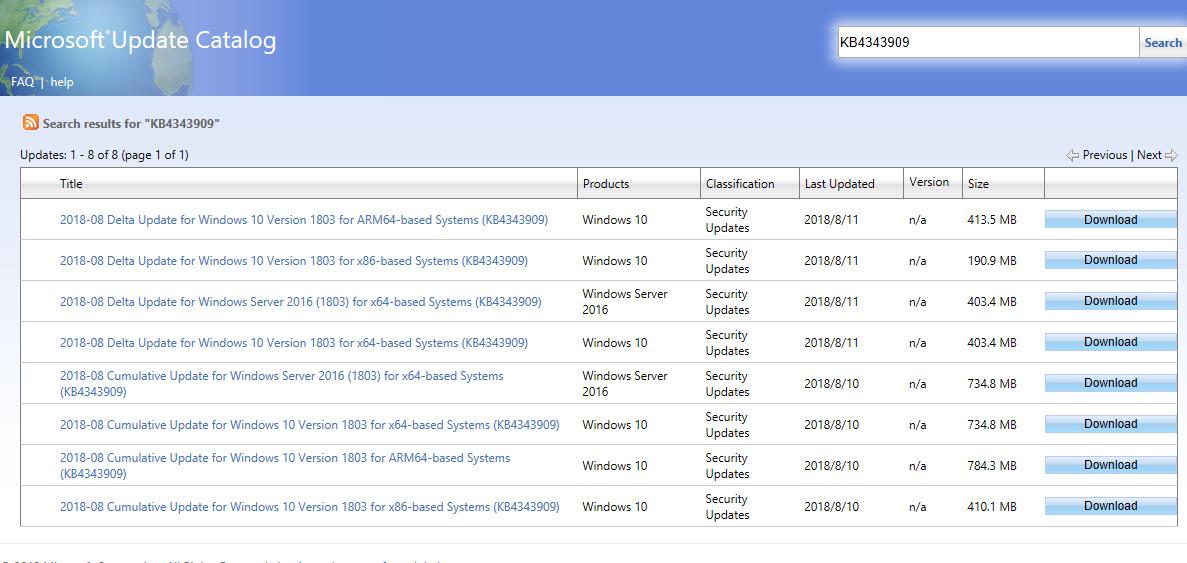The width and height of the screenshot is (1187, 563).
Task: Sort by the Last Updated column header
Action: coord(839,184)
